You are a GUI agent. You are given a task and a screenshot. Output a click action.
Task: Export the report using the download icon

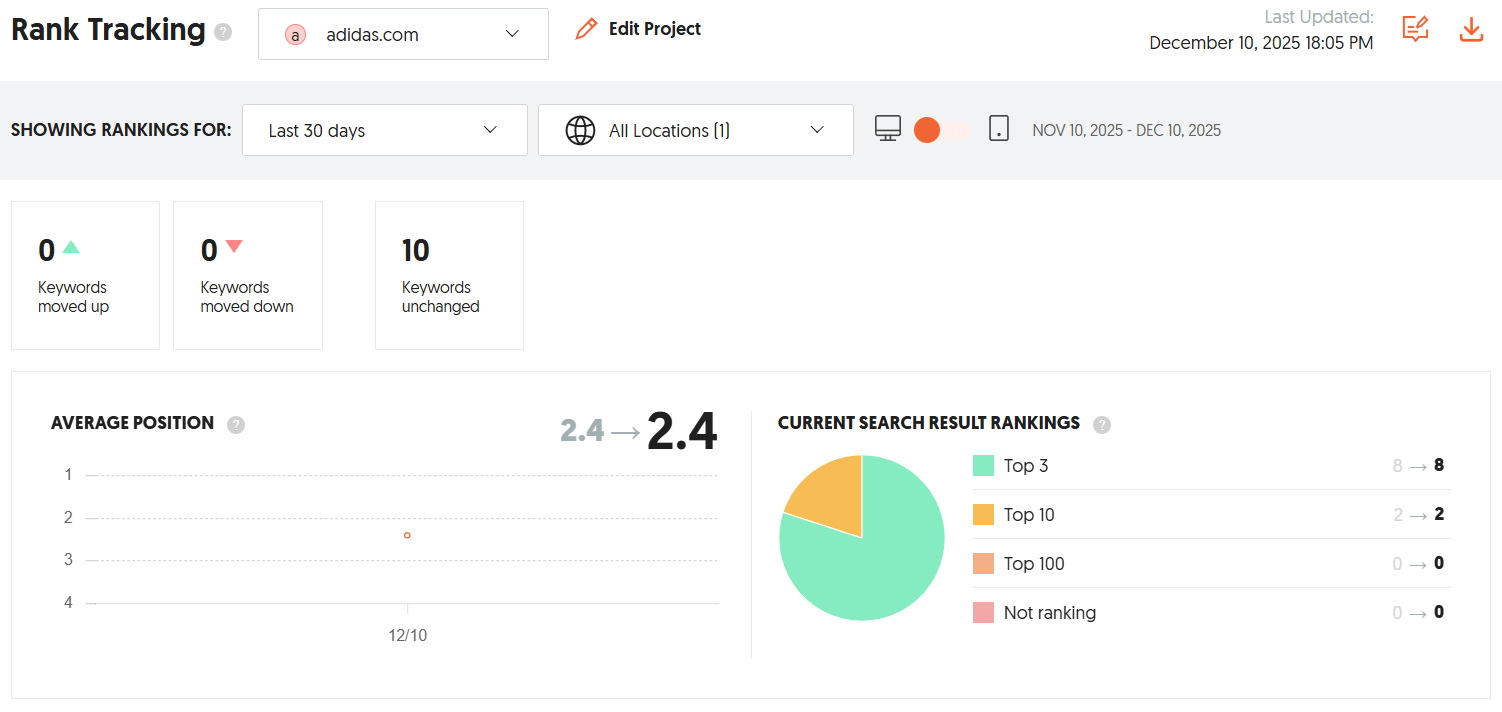(x=1471, y=30)
